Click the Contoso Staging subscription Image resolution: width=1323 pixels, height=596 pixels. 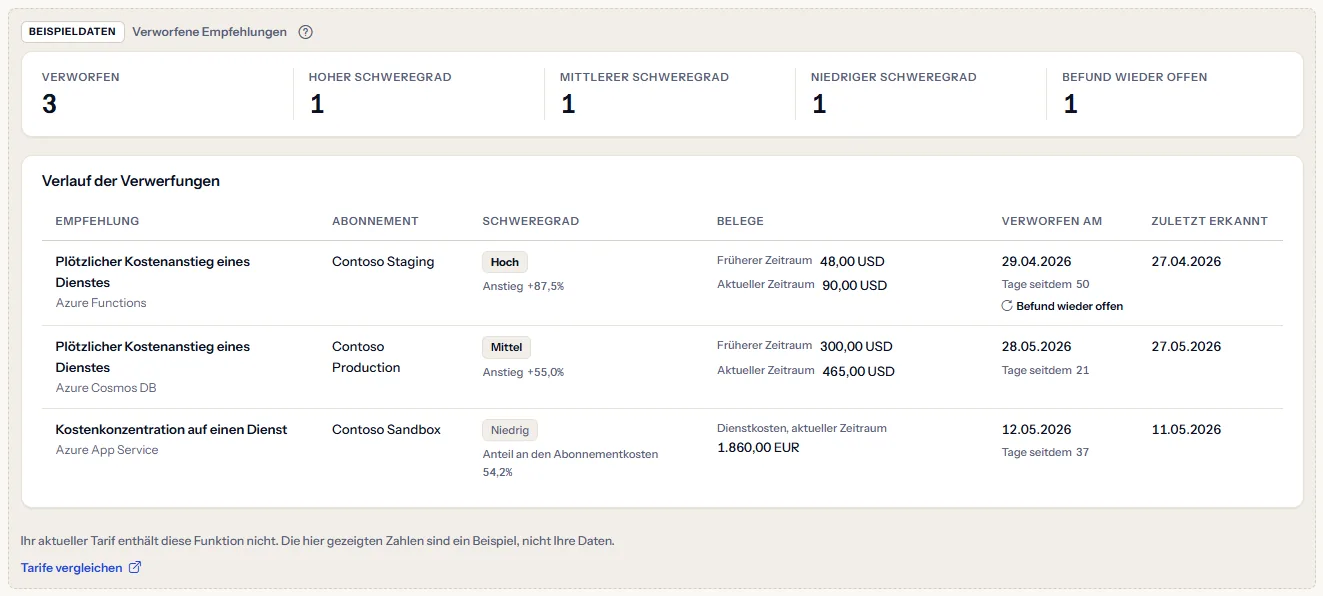[383, 262]
